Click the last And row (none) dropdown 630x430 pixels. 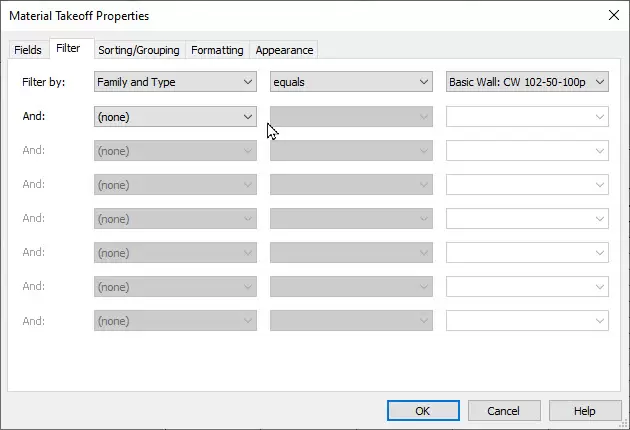coord(175,321)
